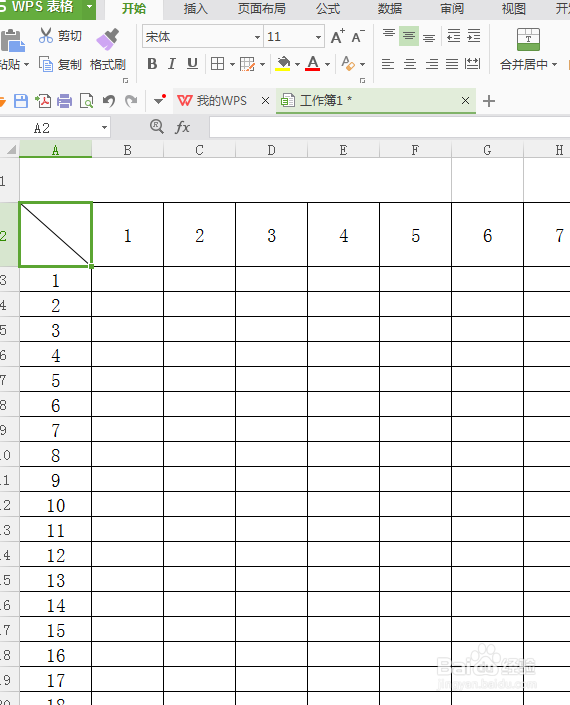Click the Undo arrow
This screenshot has width=570, height=705.
coord(108,101)
